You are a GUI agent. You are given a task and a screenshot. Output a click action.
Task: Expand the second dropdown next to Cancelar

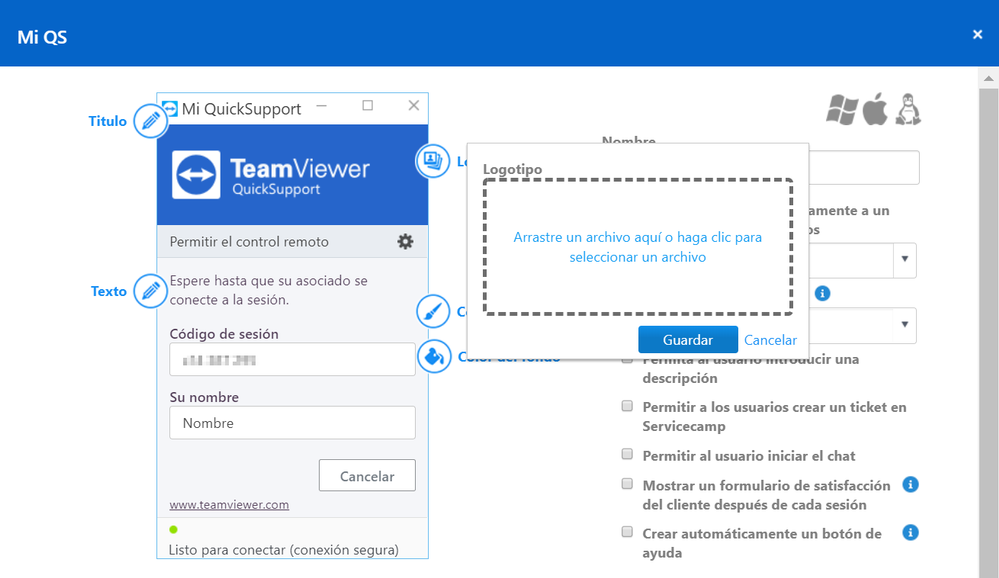coord(905,325)
